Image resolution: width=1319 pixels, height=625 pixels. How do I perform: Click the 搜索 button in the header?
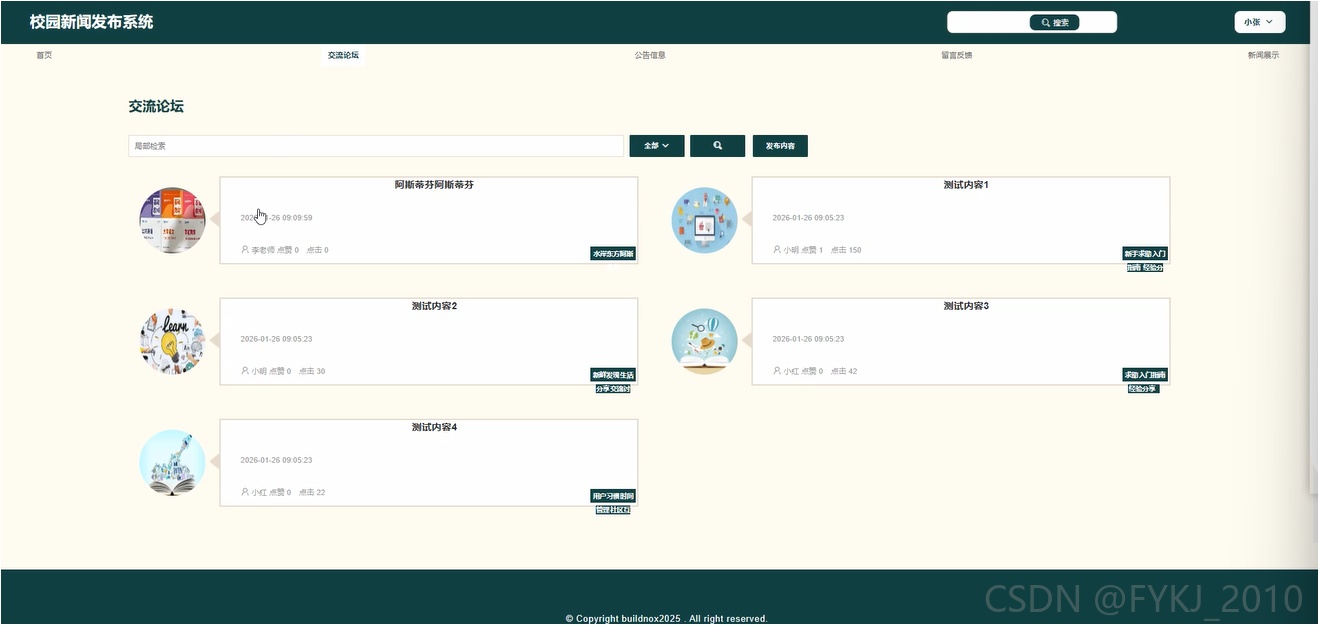[1054, 22]
